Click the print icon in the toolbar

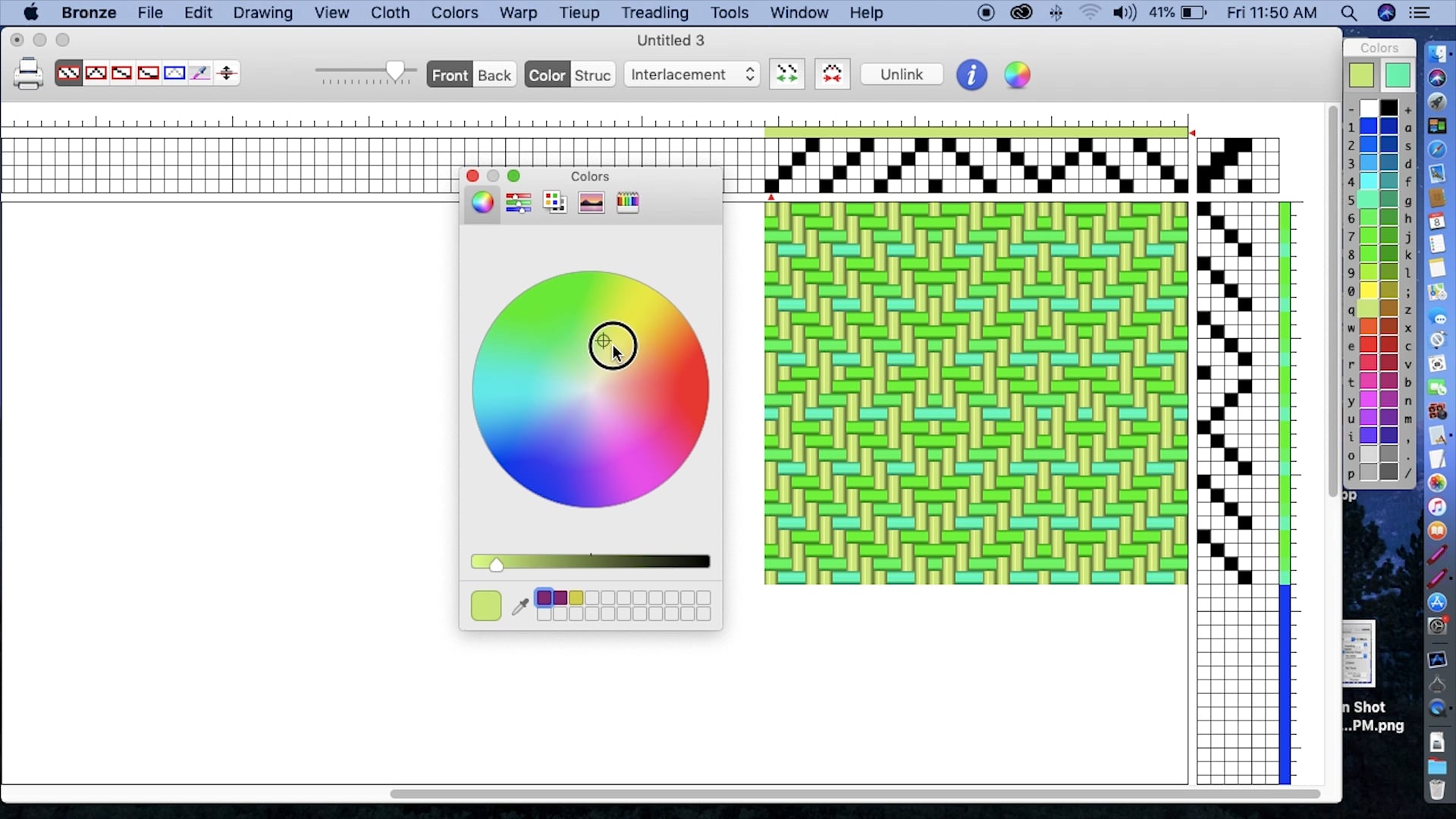coord(28,73)
